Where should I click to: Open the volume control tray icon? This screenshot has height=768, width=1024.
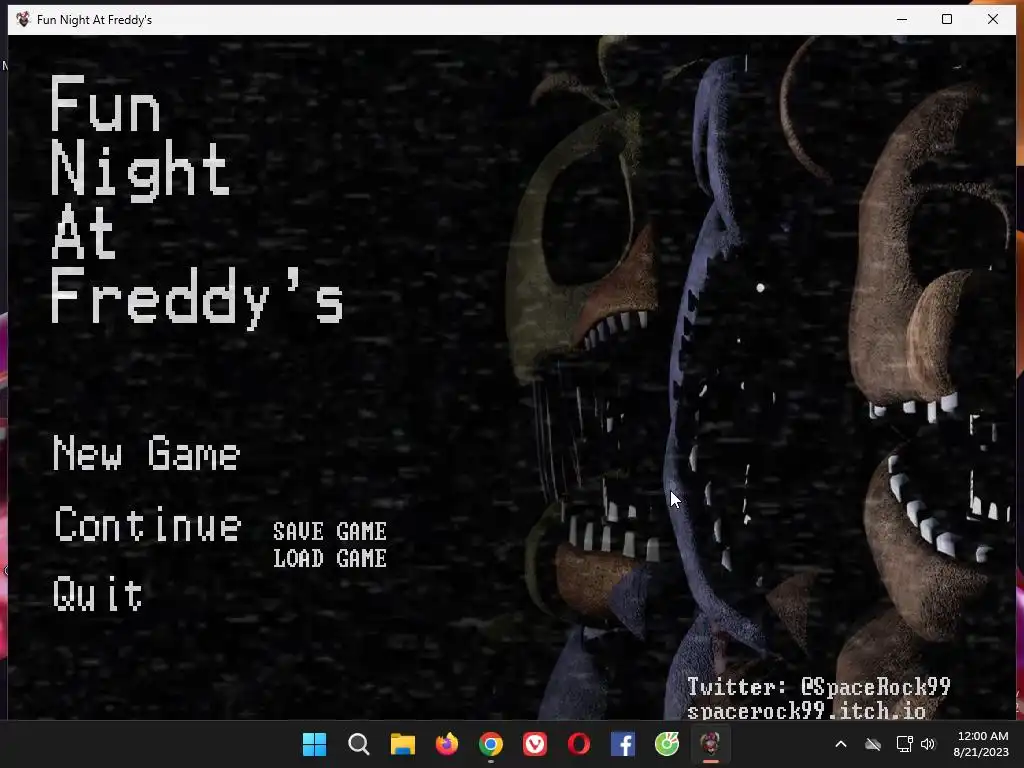(x=928, y=744)
